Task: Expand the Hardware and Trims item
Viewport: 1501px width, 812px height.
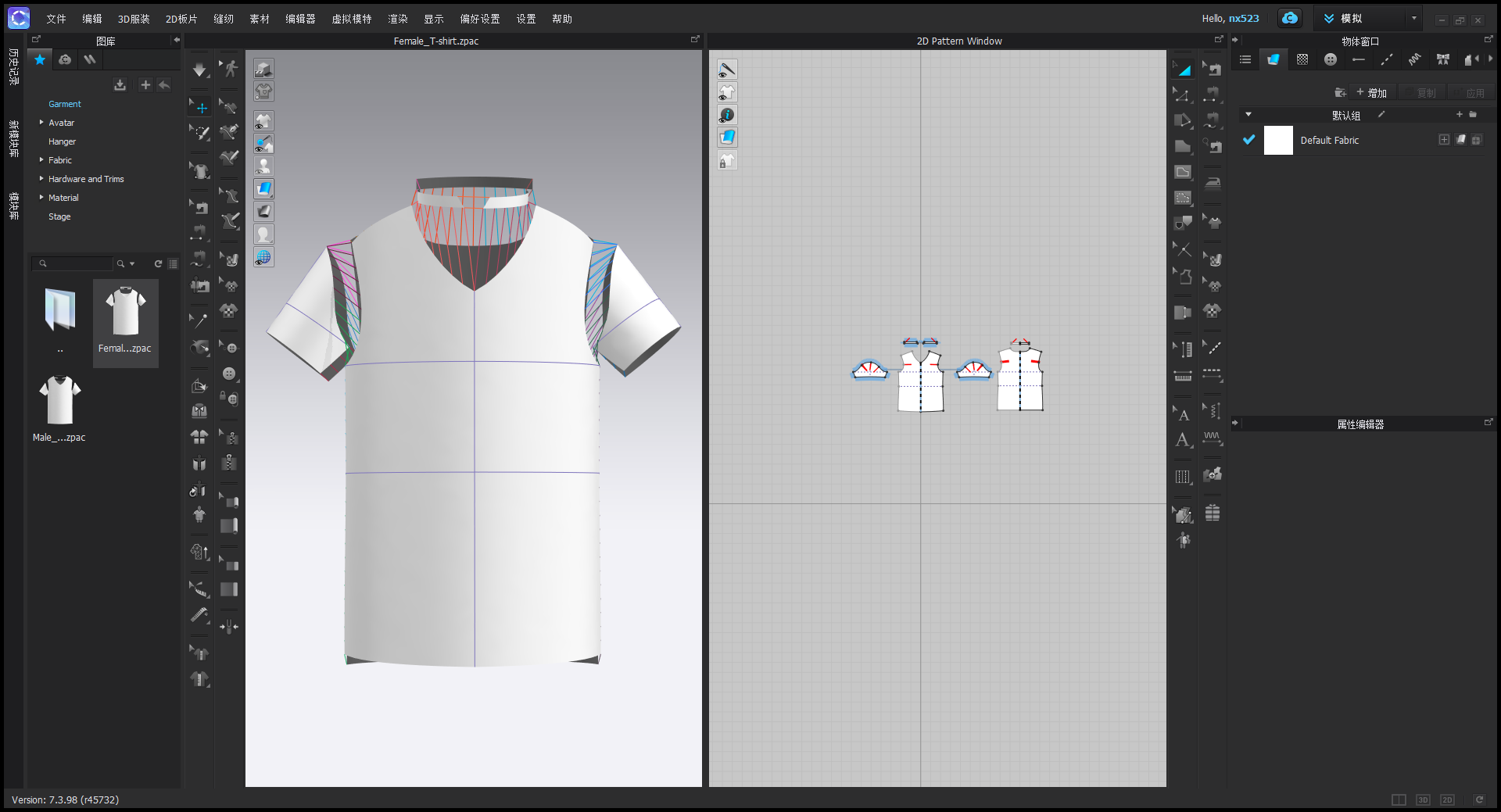Action: pyautogui.click(x=41, y=178)
